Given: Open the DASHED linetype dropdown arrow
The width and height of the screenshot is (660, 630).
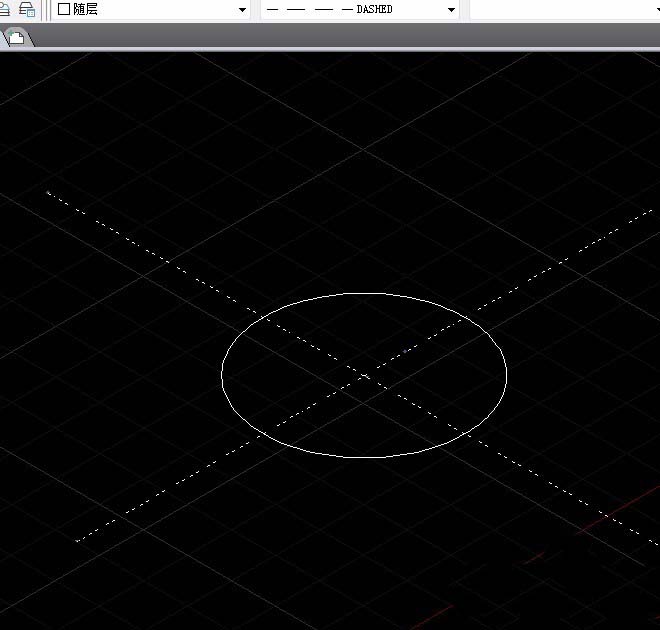Looking at the screenshot, I should pyautogui.click(x=451, y=10).
